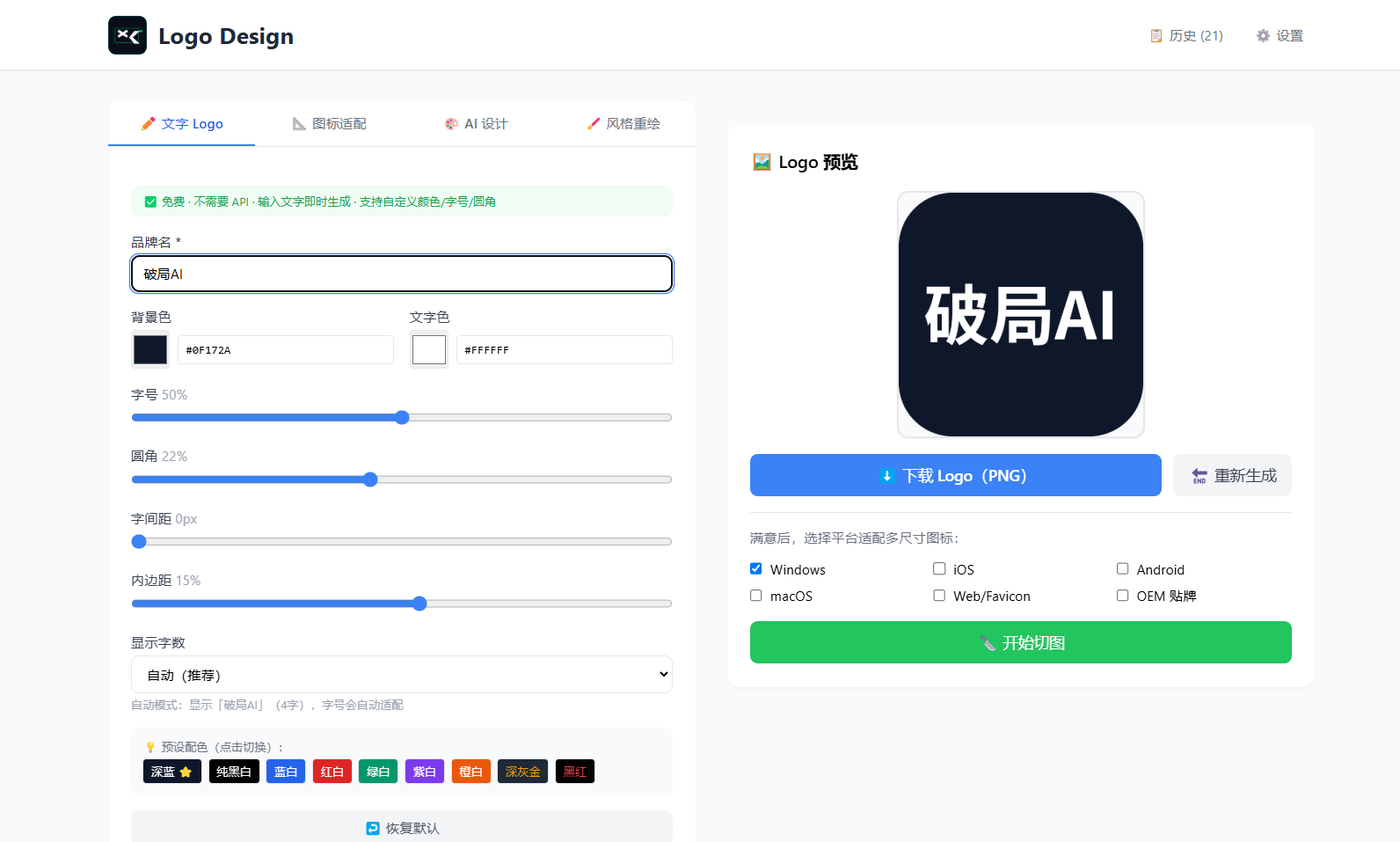Apply the 橙白 preset color scheme
The width and height of the screenshot is (1400, 842).
[471, 772]
